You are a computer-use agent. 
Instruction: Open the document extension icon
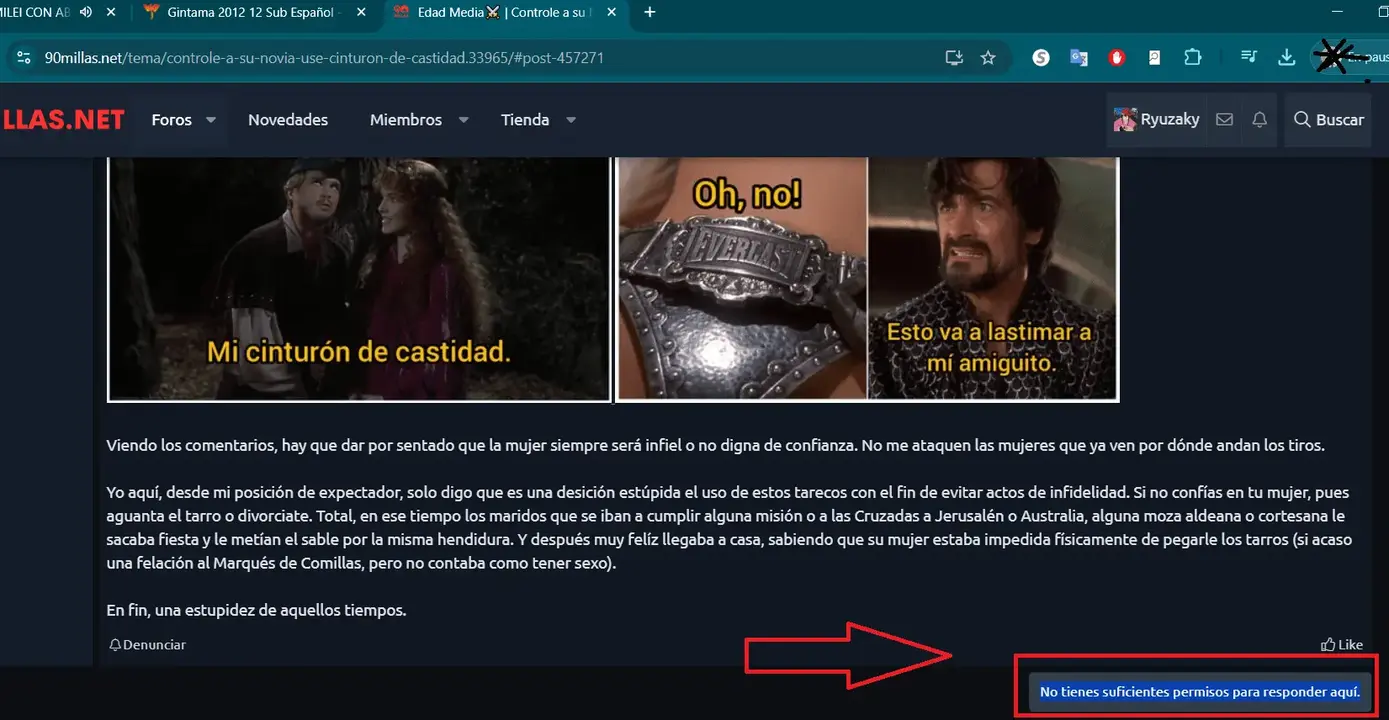tap(1154, 58)
